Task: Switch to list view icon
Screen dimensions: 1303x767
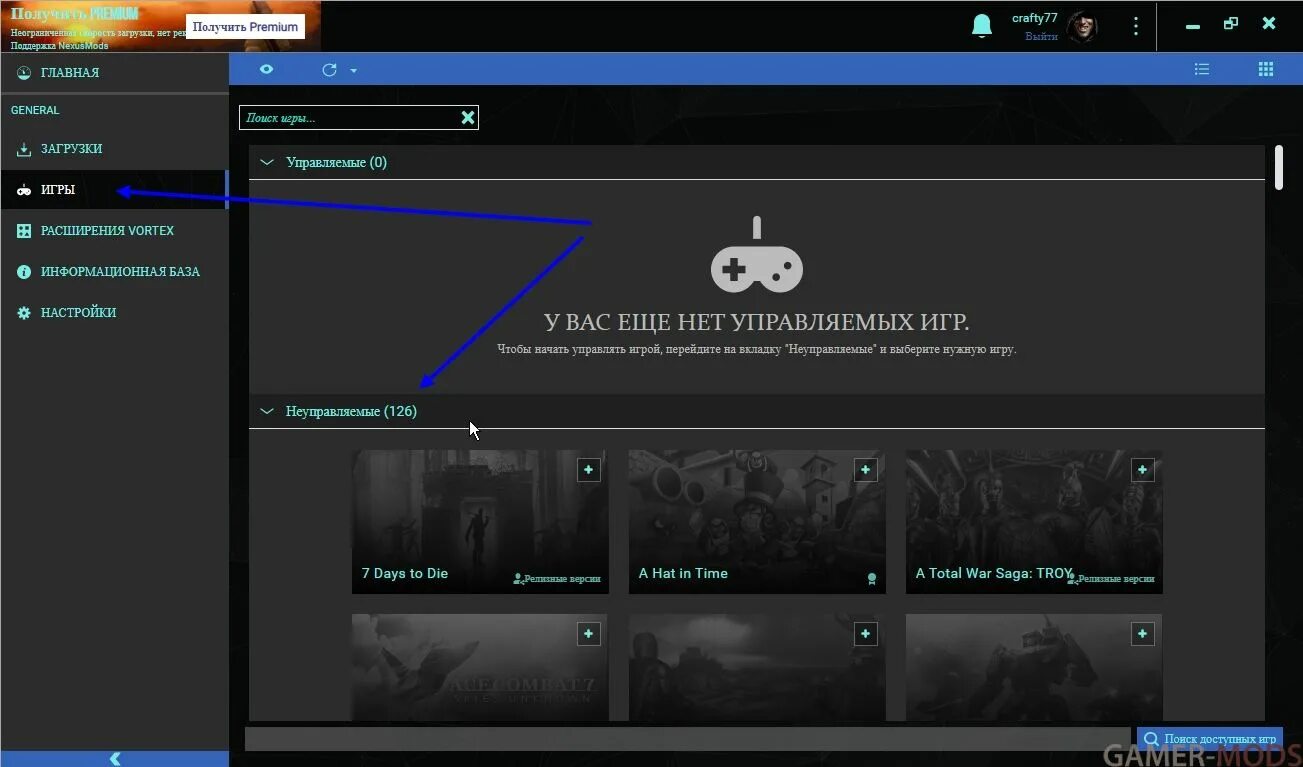Action: tap(1202, 69)
